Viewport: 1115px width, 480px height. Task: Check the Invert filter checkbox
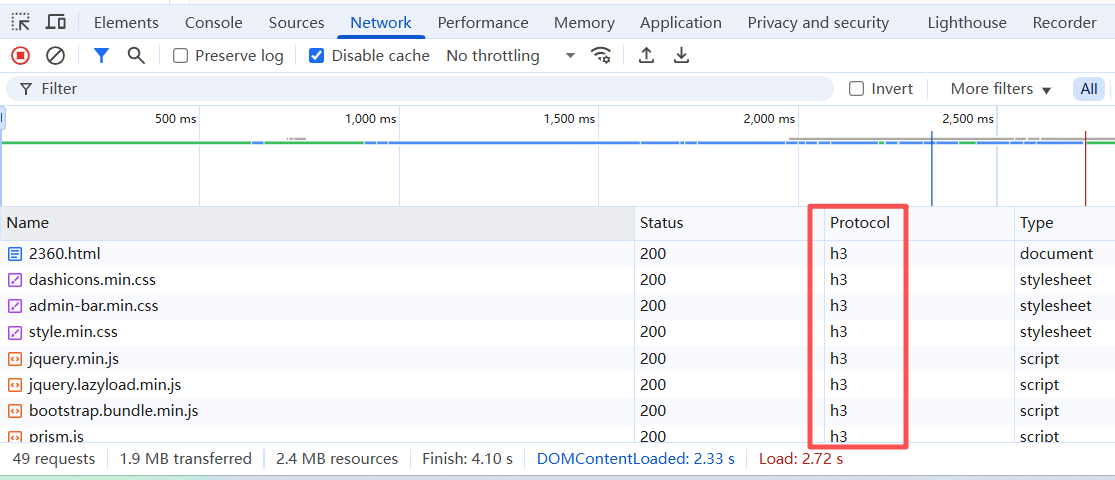click(x=857, y=89)
